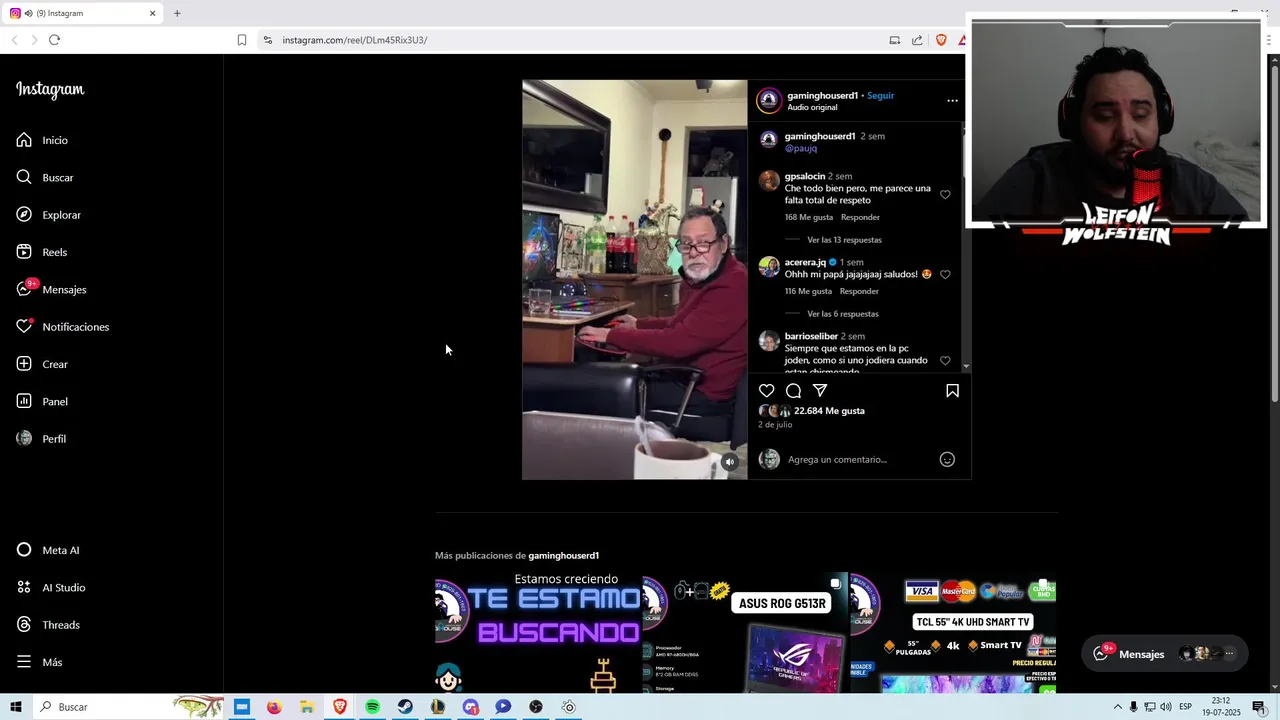Viewport: 1280px width, 720px height.
Task: Click the comments panel scrollbar down arrow
Action: (x=965, y=367)
